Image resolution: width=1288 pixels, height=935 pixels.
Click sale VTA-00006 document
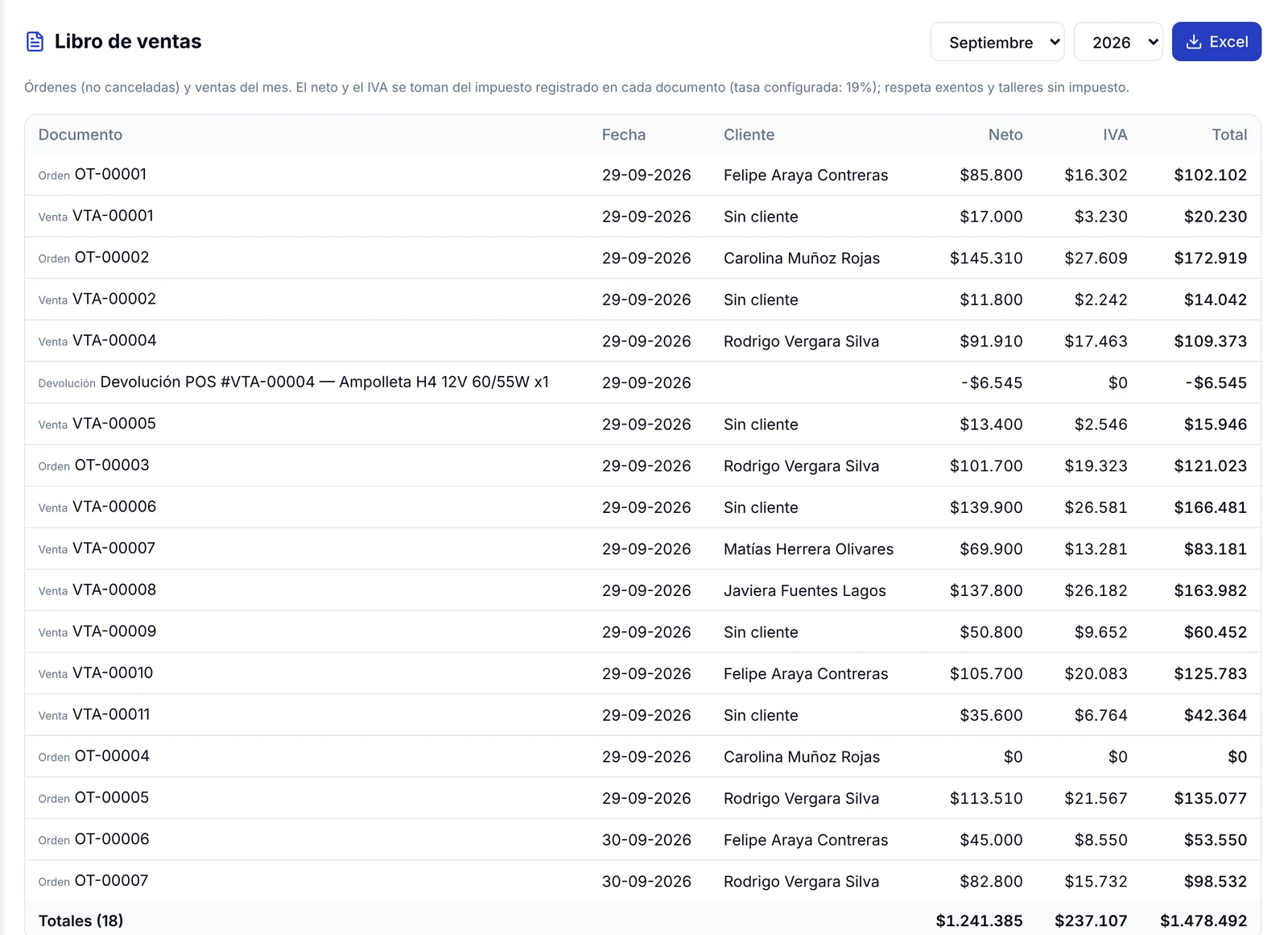pos(114,507)
